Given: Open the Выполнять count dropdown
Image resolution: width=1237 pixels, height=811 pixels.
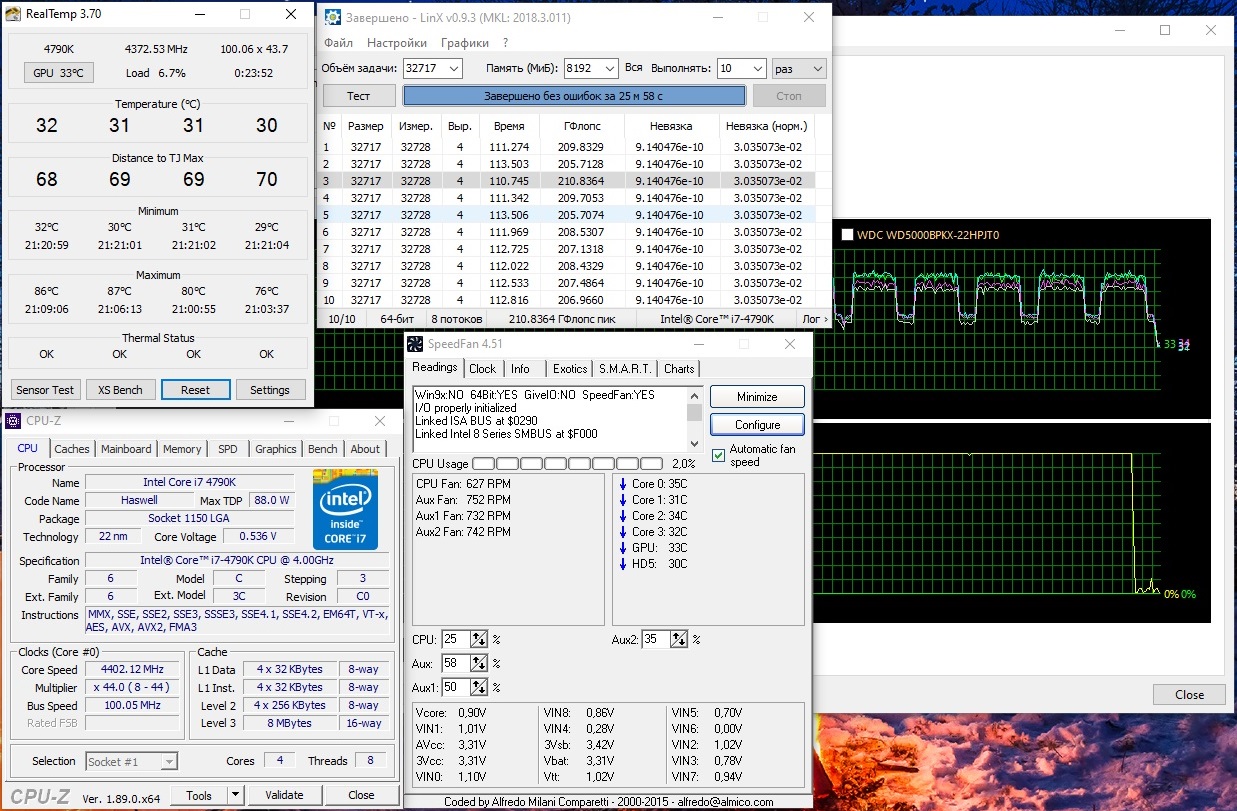Looking at the screenshot, I should 757,68.
